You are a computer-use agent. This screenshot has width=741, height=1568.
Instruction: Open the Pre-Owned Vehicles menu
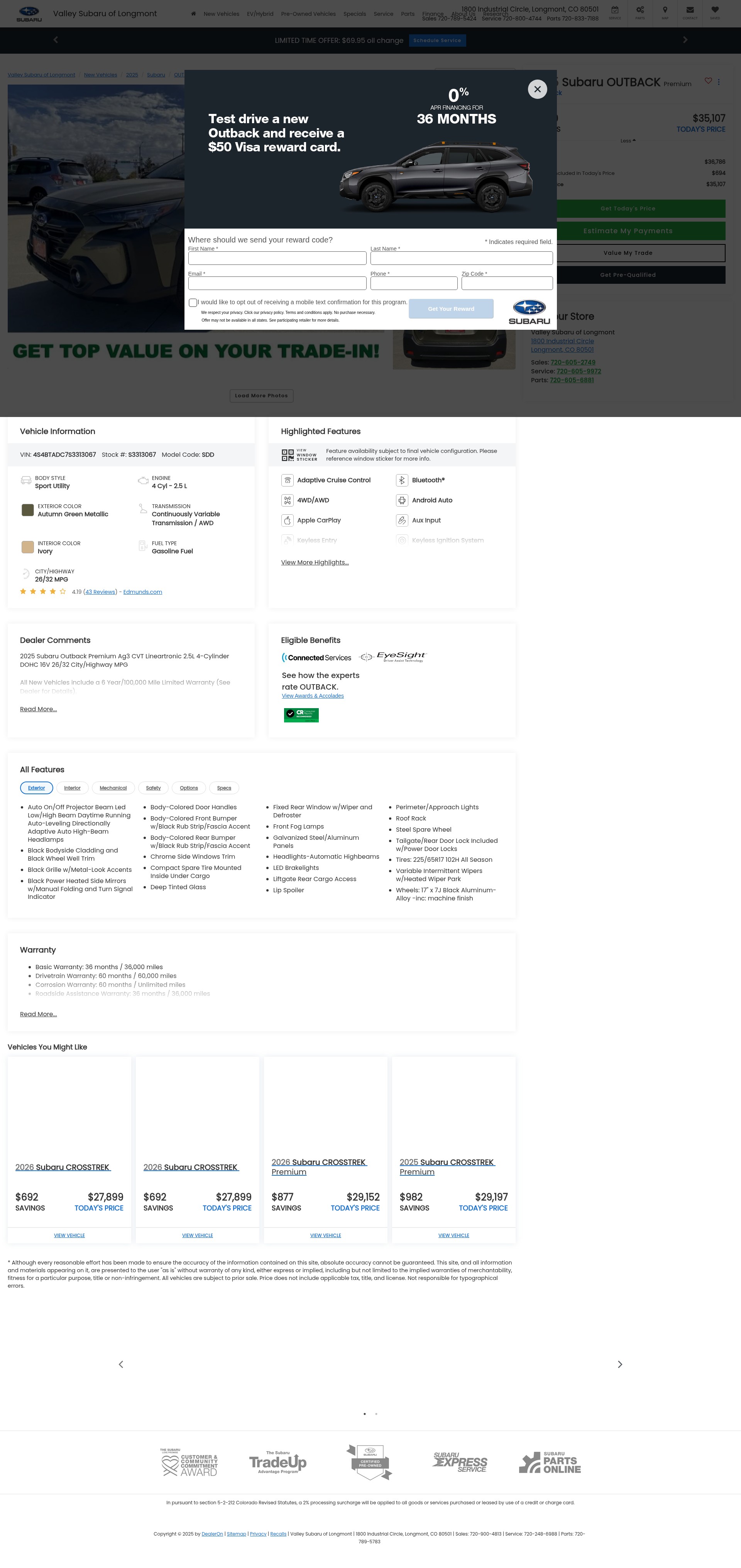tap(308, 14)
